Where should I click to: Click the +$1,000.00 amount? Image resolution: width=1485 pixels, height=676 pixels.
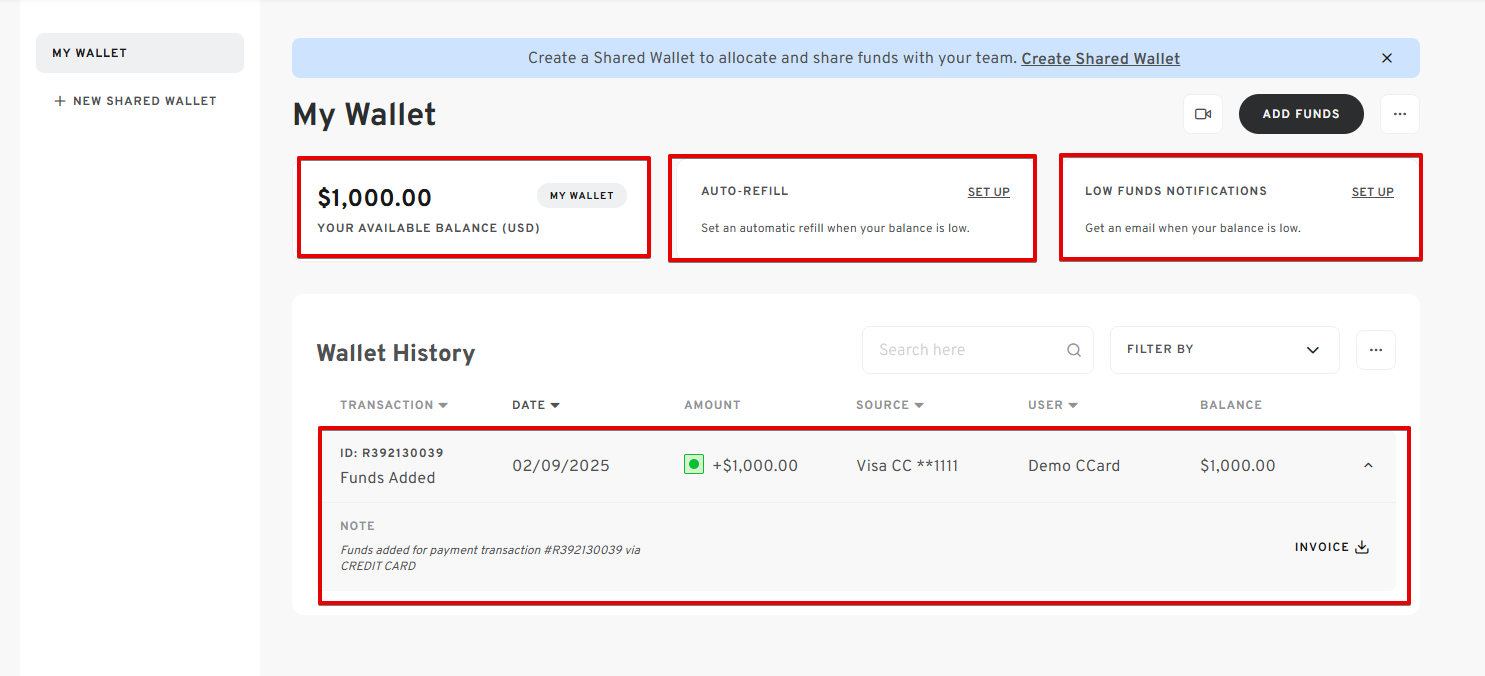click(x=755, y=466)
